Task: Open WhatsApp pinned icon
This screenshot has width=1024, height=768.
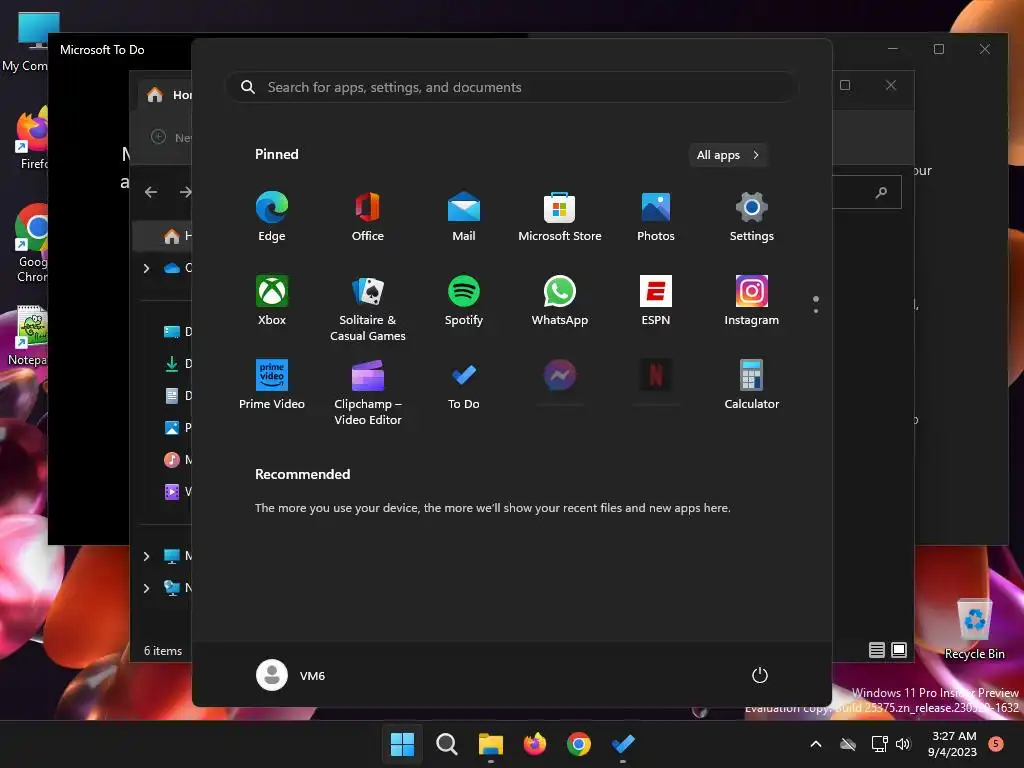Action: coord(560,300)
